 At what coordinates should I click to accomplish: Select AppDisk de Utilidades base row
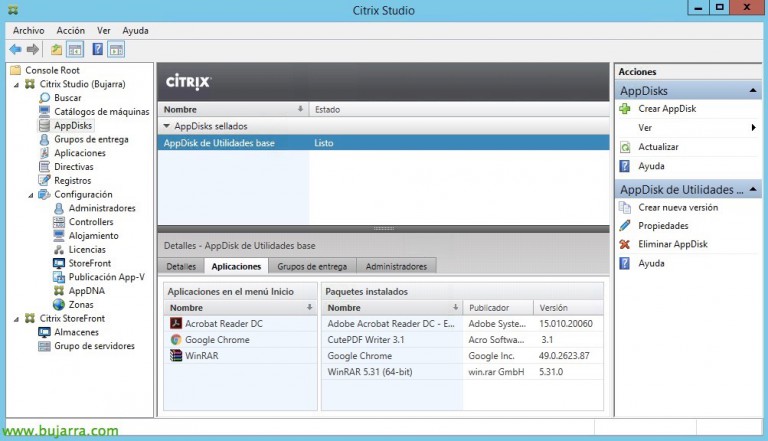coord(384,143)
